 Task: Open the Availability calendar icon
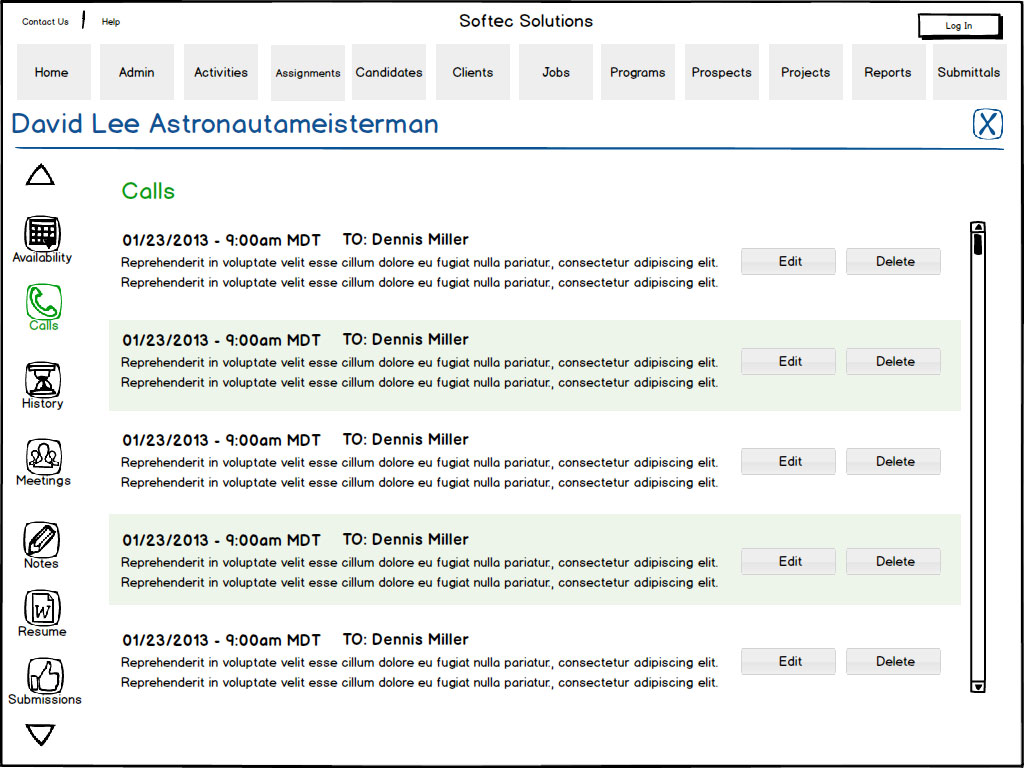pyautogui.click(x=42, y=234)
